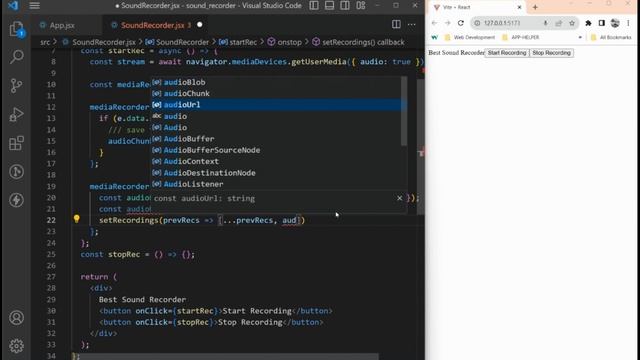Viewport: 640px width, 360px height.
Task: Open the VS Code hamburger menu
Action: [x=34, y=6]
